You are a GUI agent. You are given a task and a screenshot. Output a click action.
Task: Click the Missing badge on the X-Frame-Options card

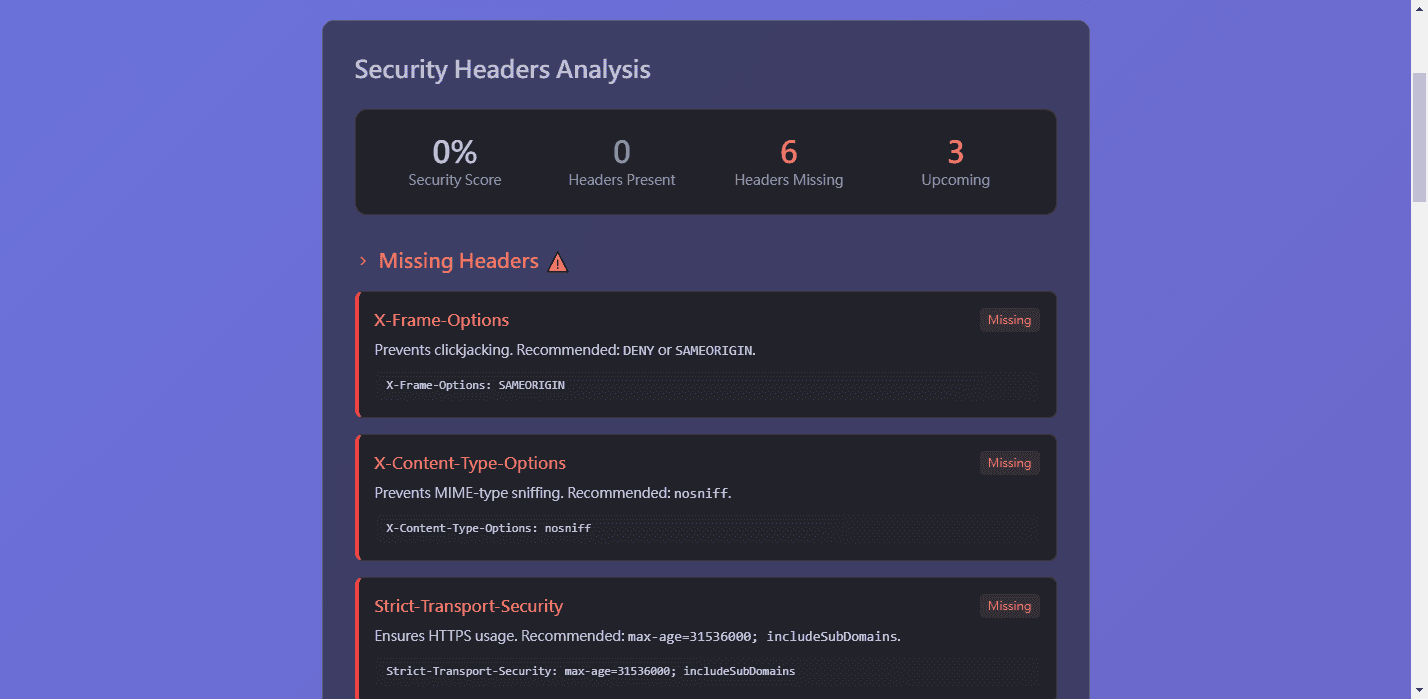pos(1009,320)
